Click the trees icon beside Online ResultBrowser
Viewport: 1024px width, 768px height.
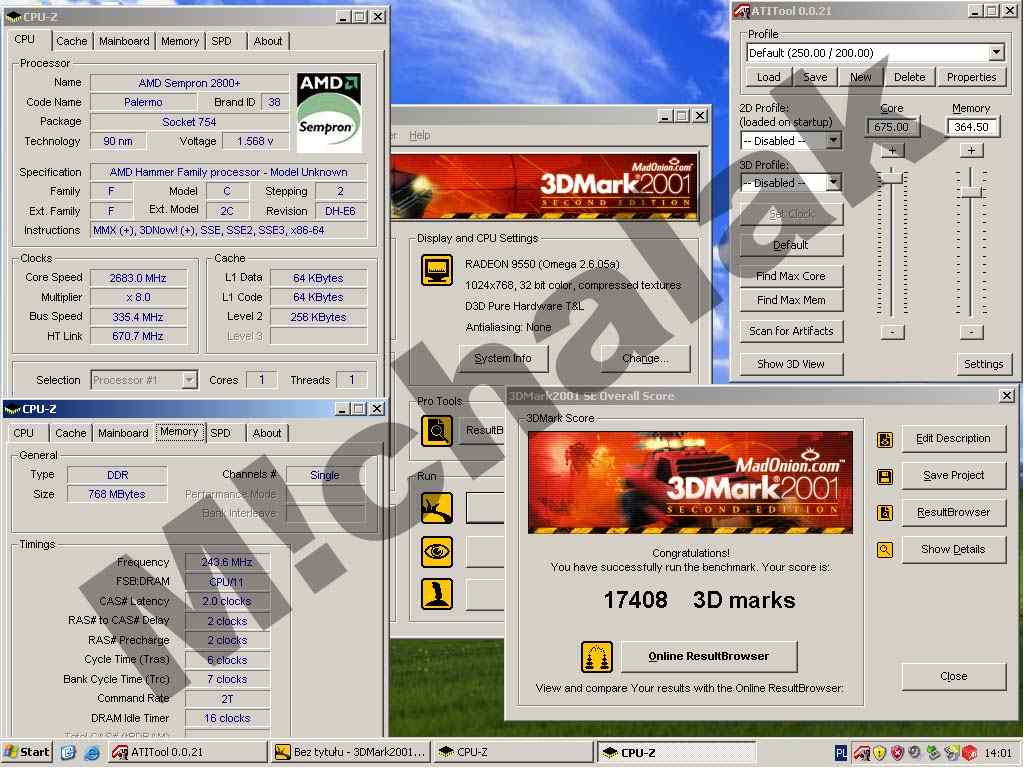(x=597, y=656)
